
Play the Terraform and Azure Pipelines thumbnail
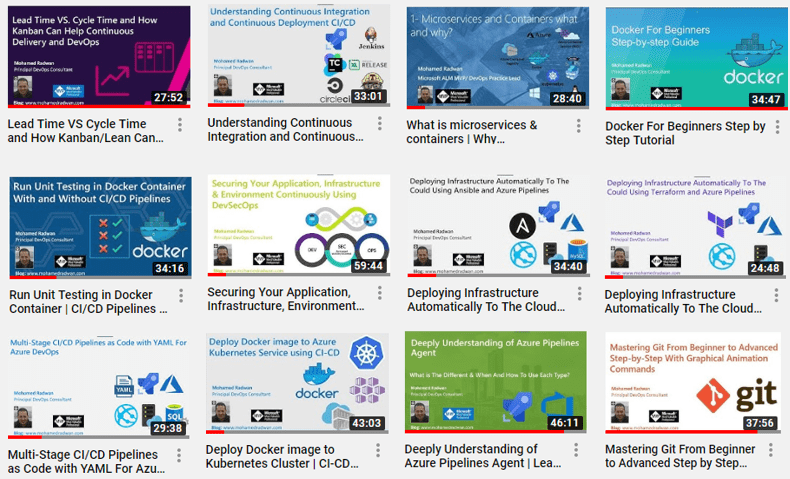click(696, 227)
